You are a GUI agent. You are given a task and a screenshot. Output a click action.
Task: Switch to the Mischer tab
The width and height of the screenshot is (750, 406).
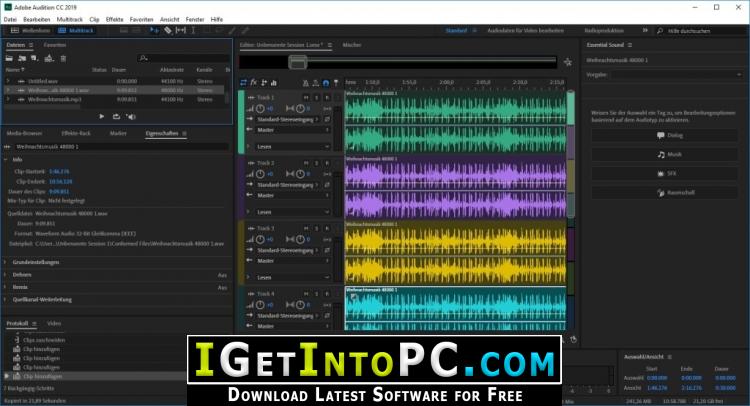[352, 45]
